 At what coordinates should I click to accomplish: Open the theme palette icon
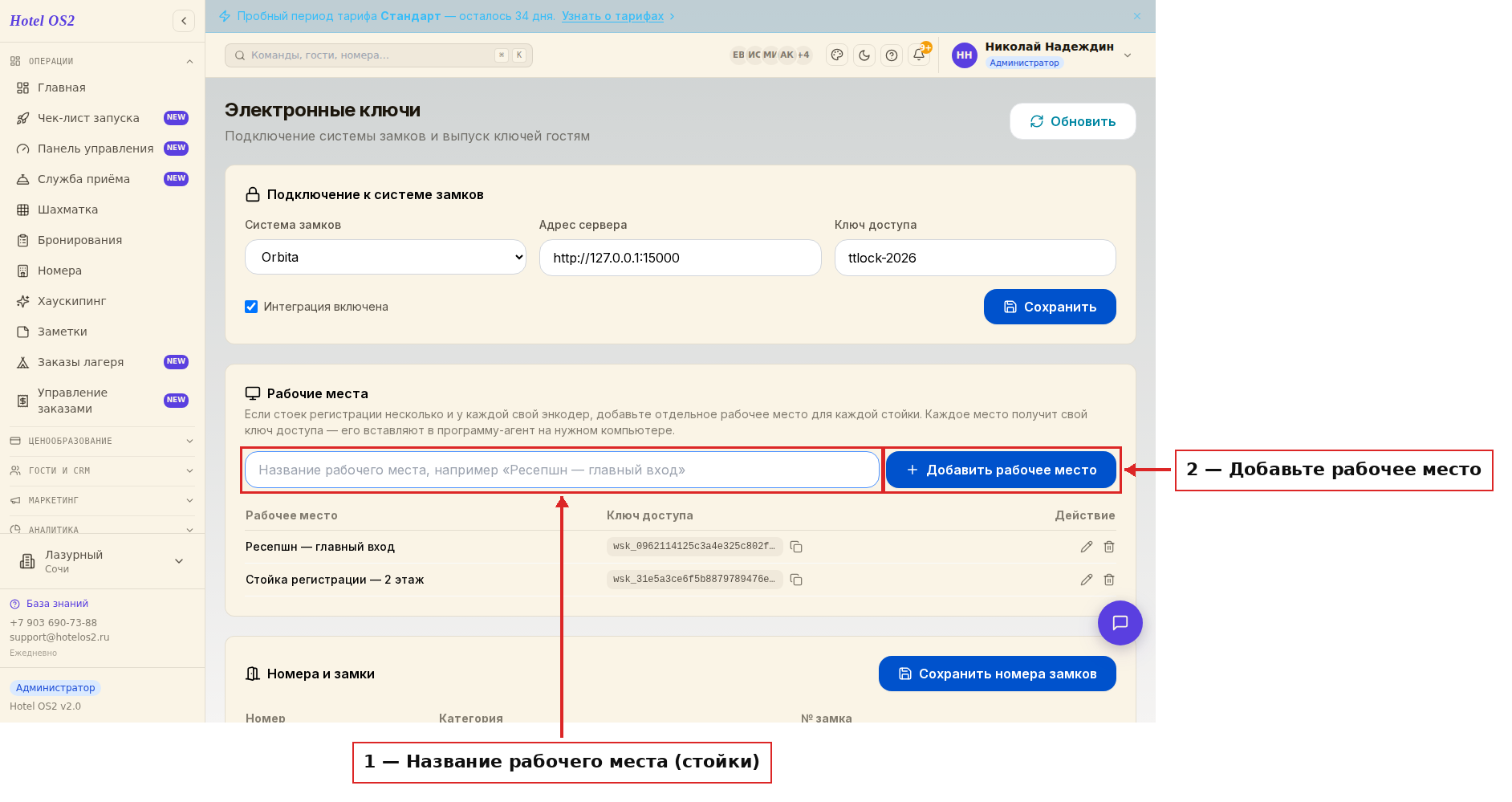tap(837, 55)
